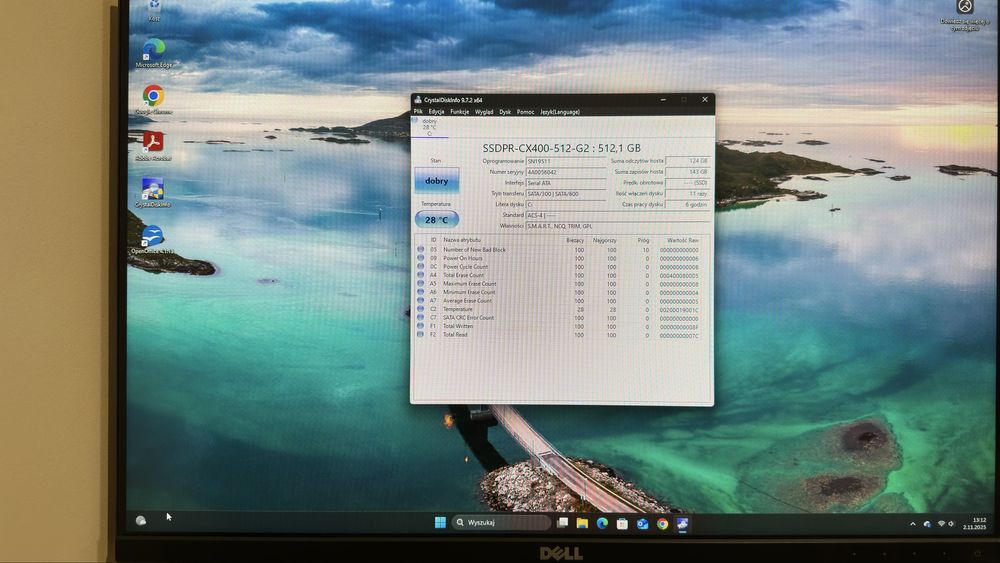Click the status icon for Maximum Erase Count
The image size is (1000, 563).
(x=420, y=283)
